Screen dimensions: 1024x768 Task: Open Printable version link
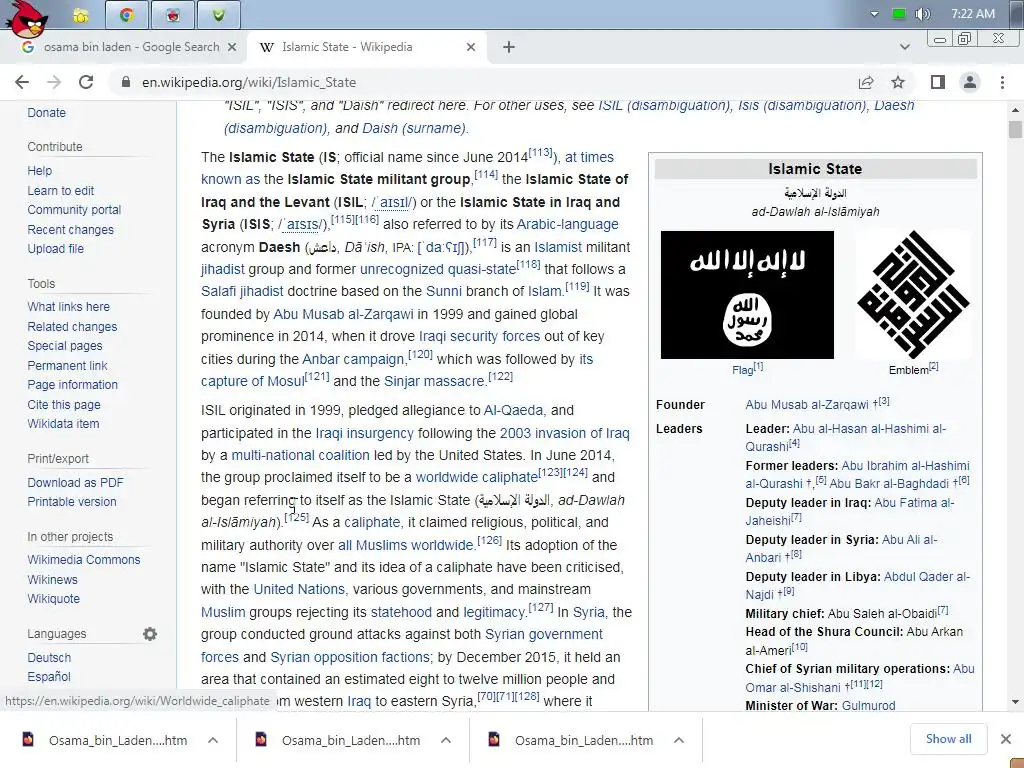72,502
